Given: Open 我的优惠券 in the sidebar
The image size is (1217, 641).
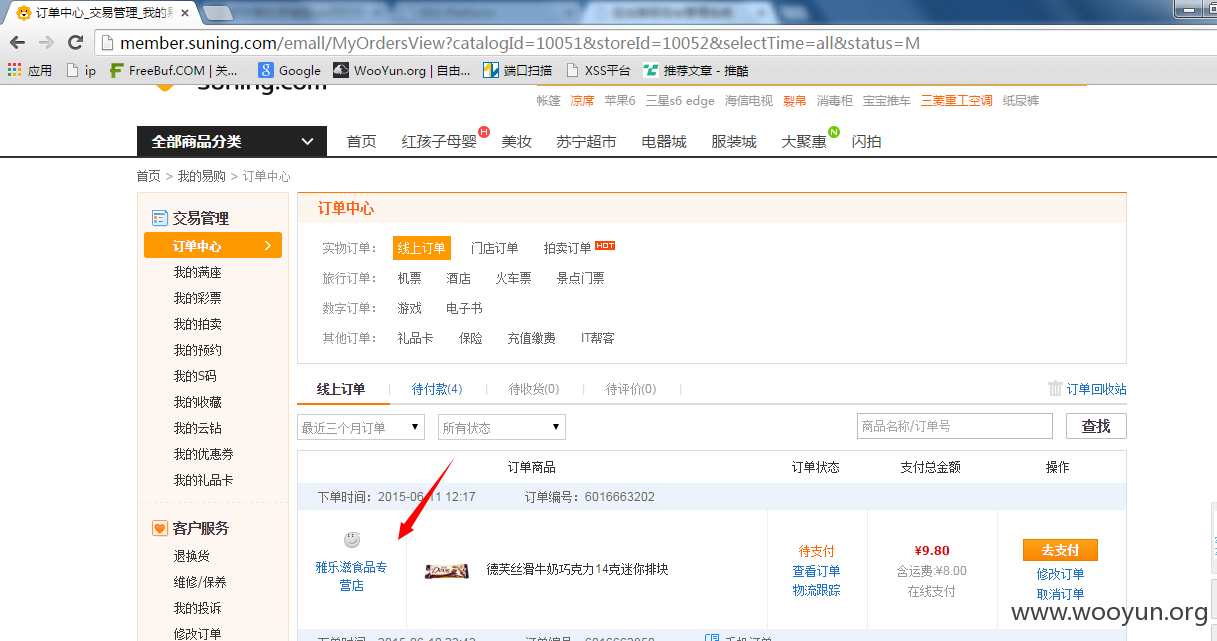Looking at the screenshot, I should tap(203, 454).
